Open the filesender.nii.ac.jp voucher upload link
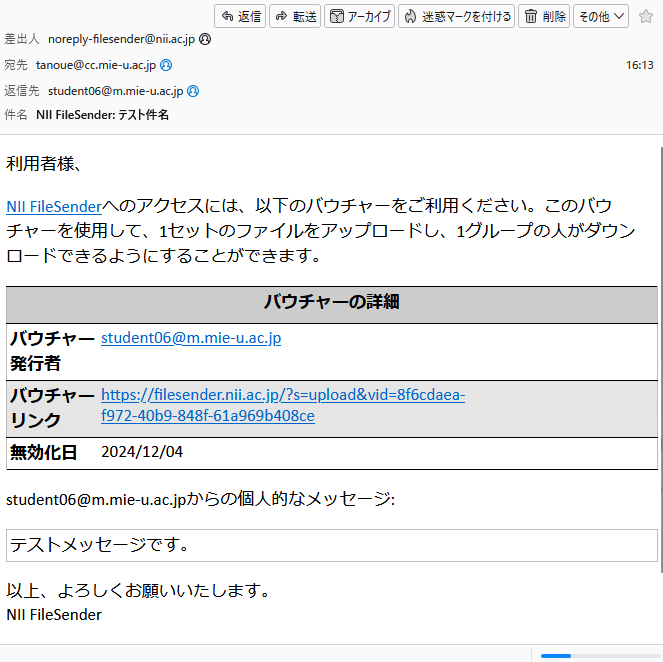 (283, 405)
